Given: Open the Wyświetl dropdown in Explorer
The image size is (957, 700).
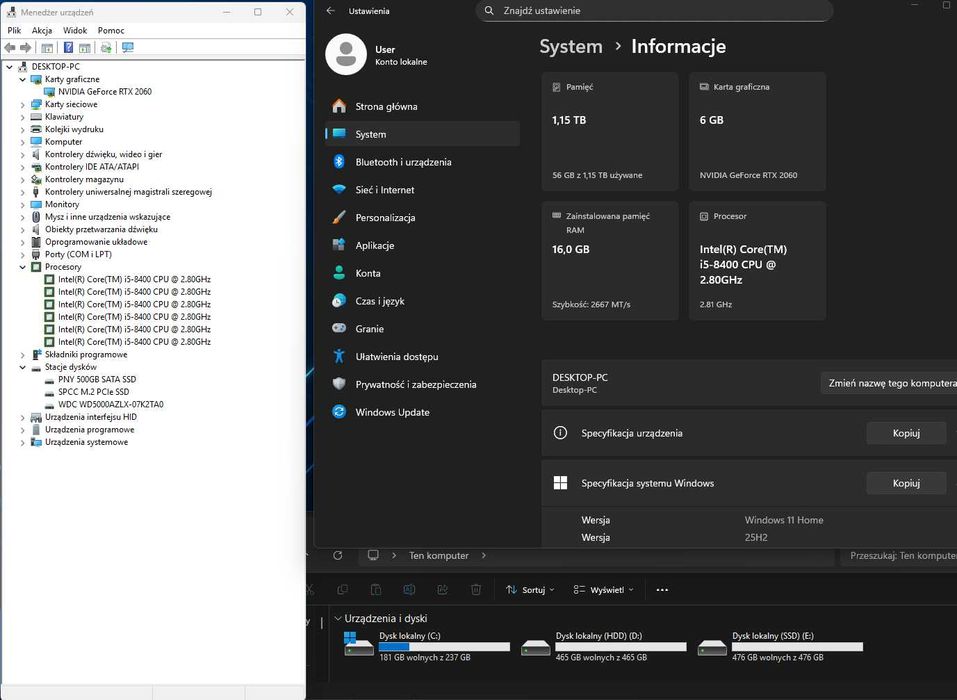Looking at the screenshot, I should (x=604, y=590).
